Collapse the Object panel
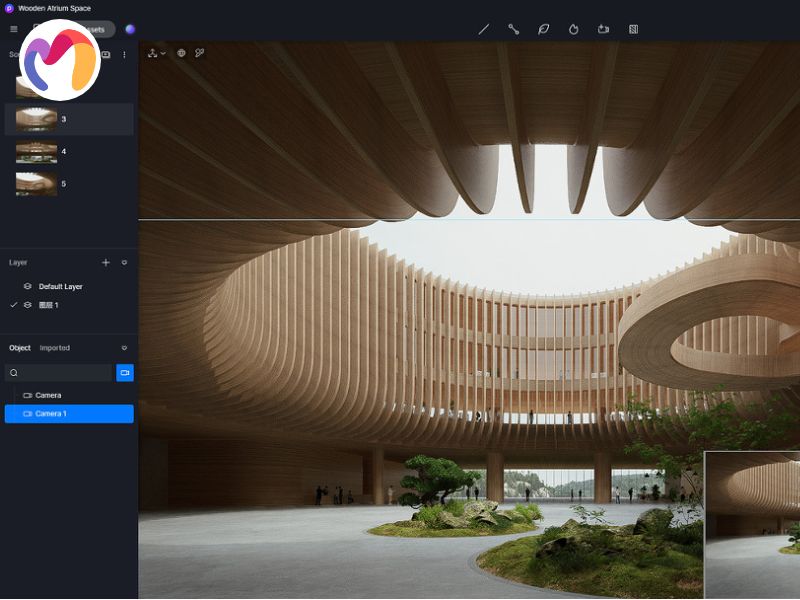 [x=124, y=348]
